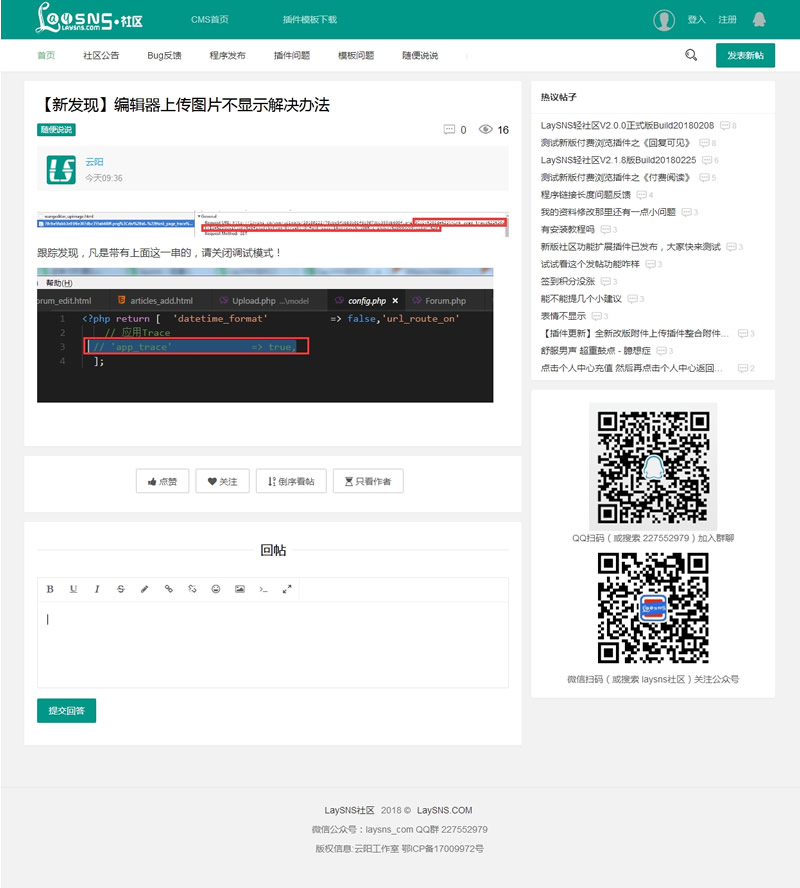Click the post view count eye icon
Screen dimensions: 800x888
(x=485, y=129)
